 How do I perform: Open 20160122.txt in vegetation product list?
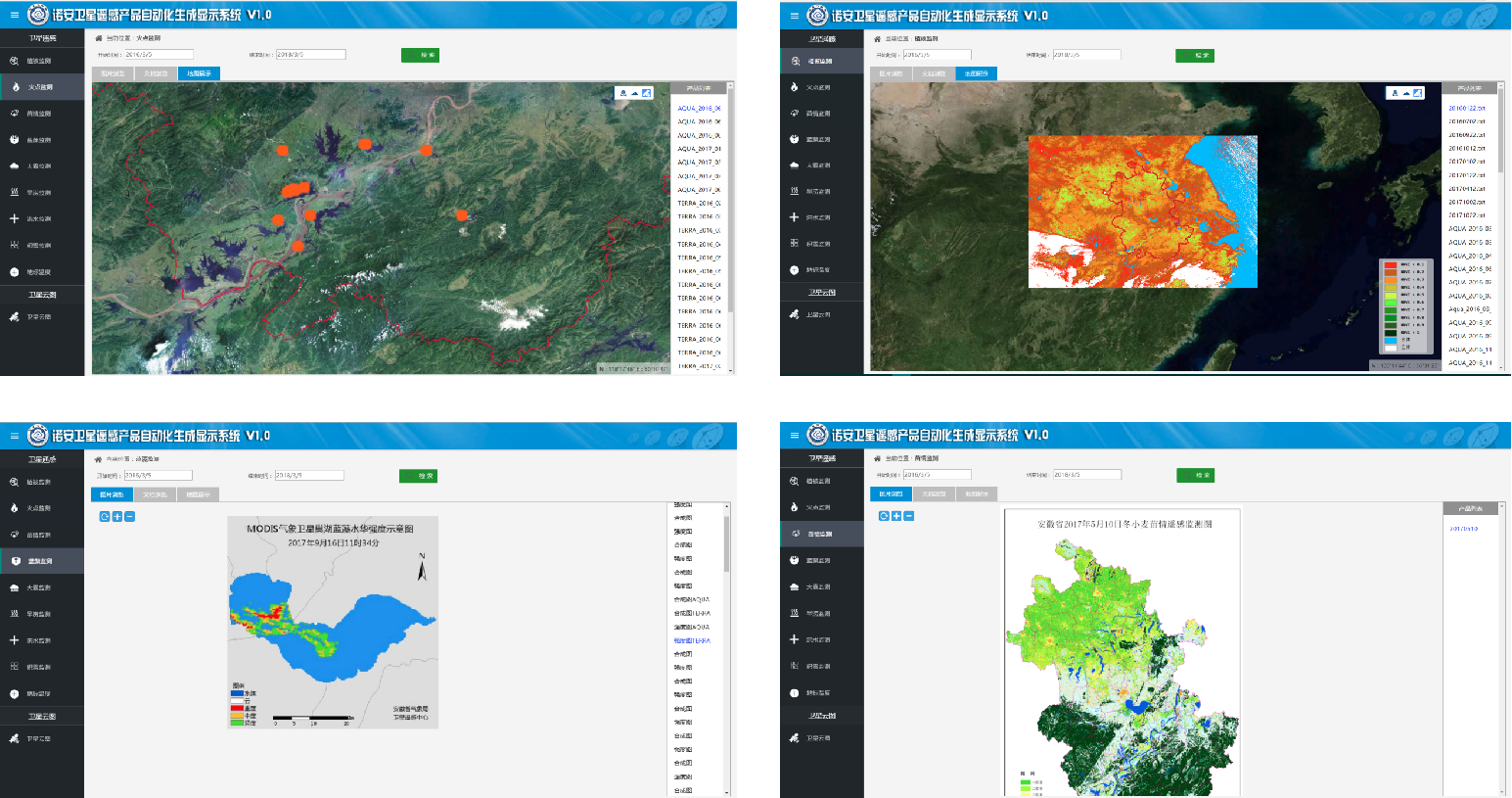[1466, 109]
